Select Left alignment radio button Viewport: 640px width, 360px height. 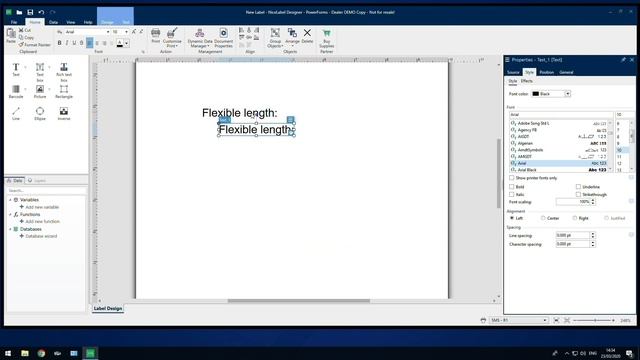(512, 218)
